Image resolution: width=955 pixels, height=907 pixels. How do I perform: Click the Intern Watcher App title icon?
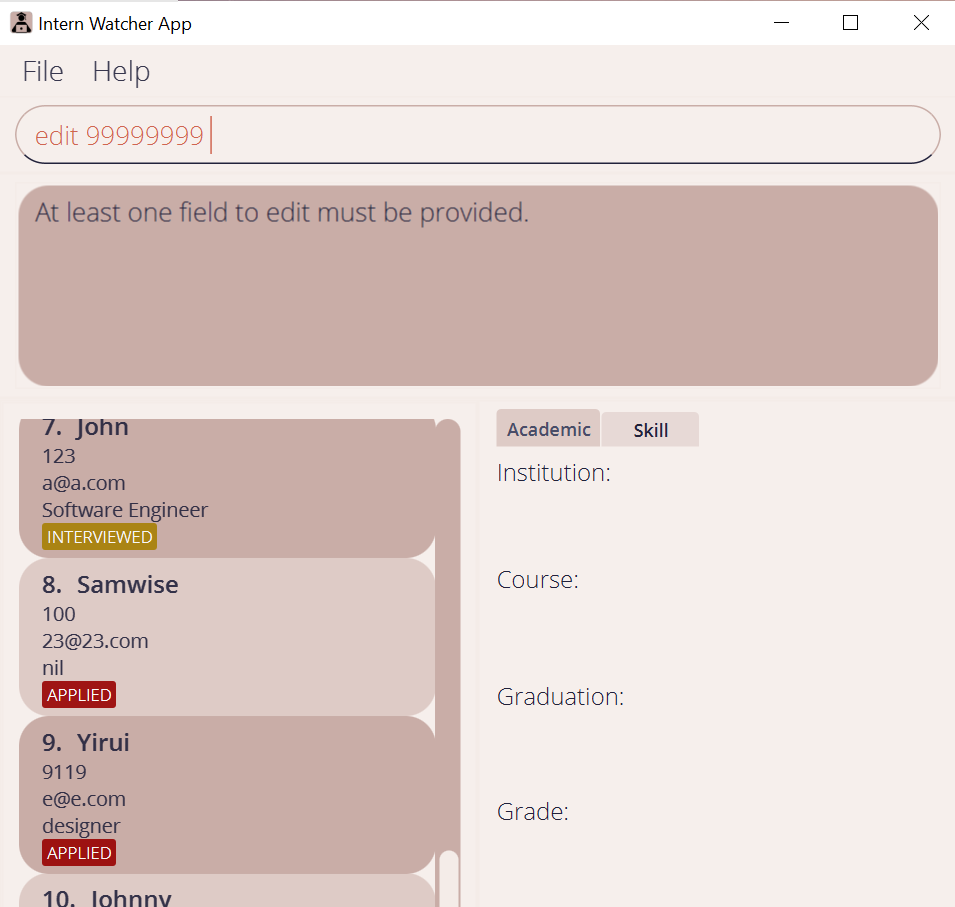[x=21, y=23]
